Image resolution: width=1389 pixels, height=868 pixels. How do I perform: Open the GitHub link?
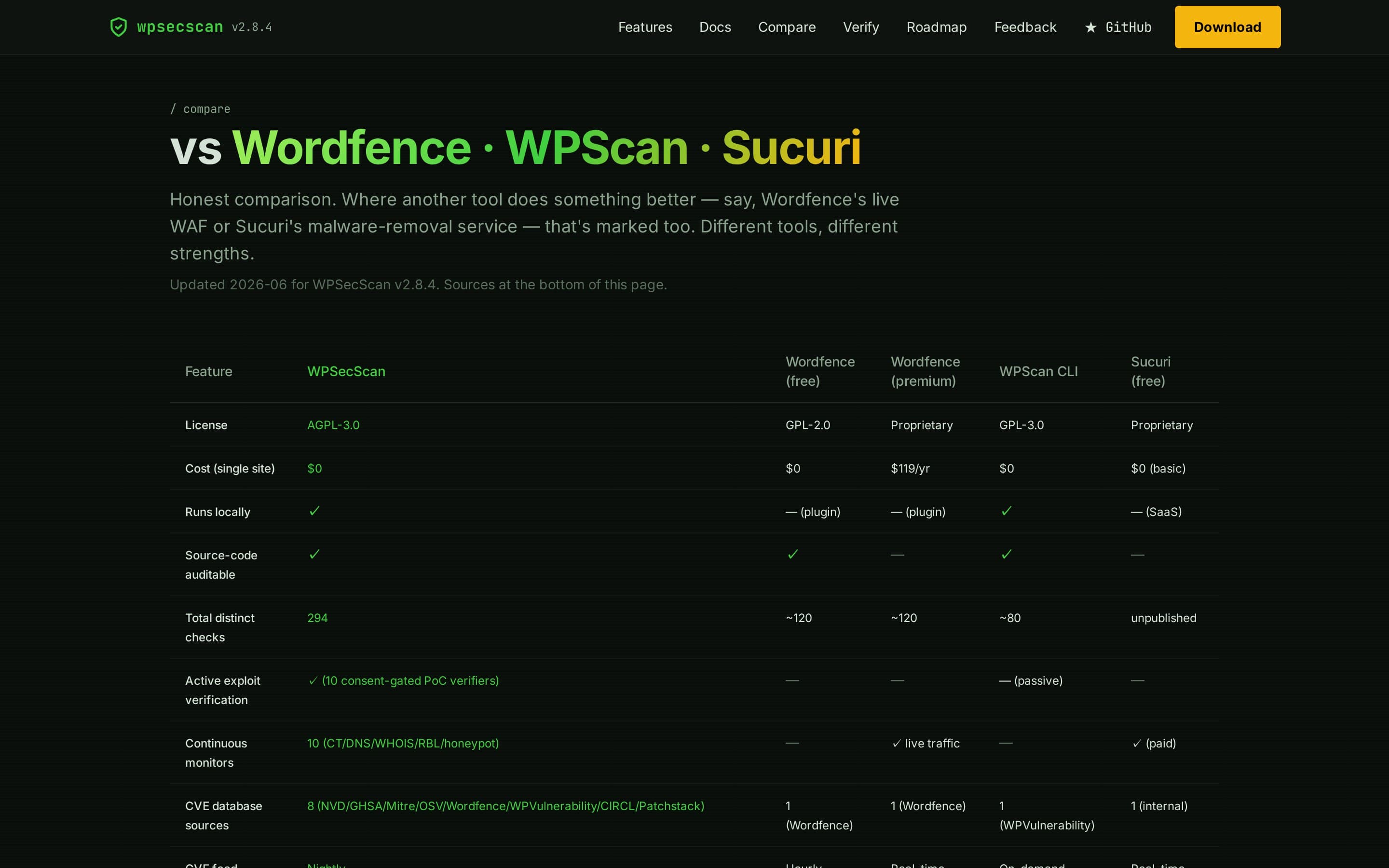(1118, 27)
